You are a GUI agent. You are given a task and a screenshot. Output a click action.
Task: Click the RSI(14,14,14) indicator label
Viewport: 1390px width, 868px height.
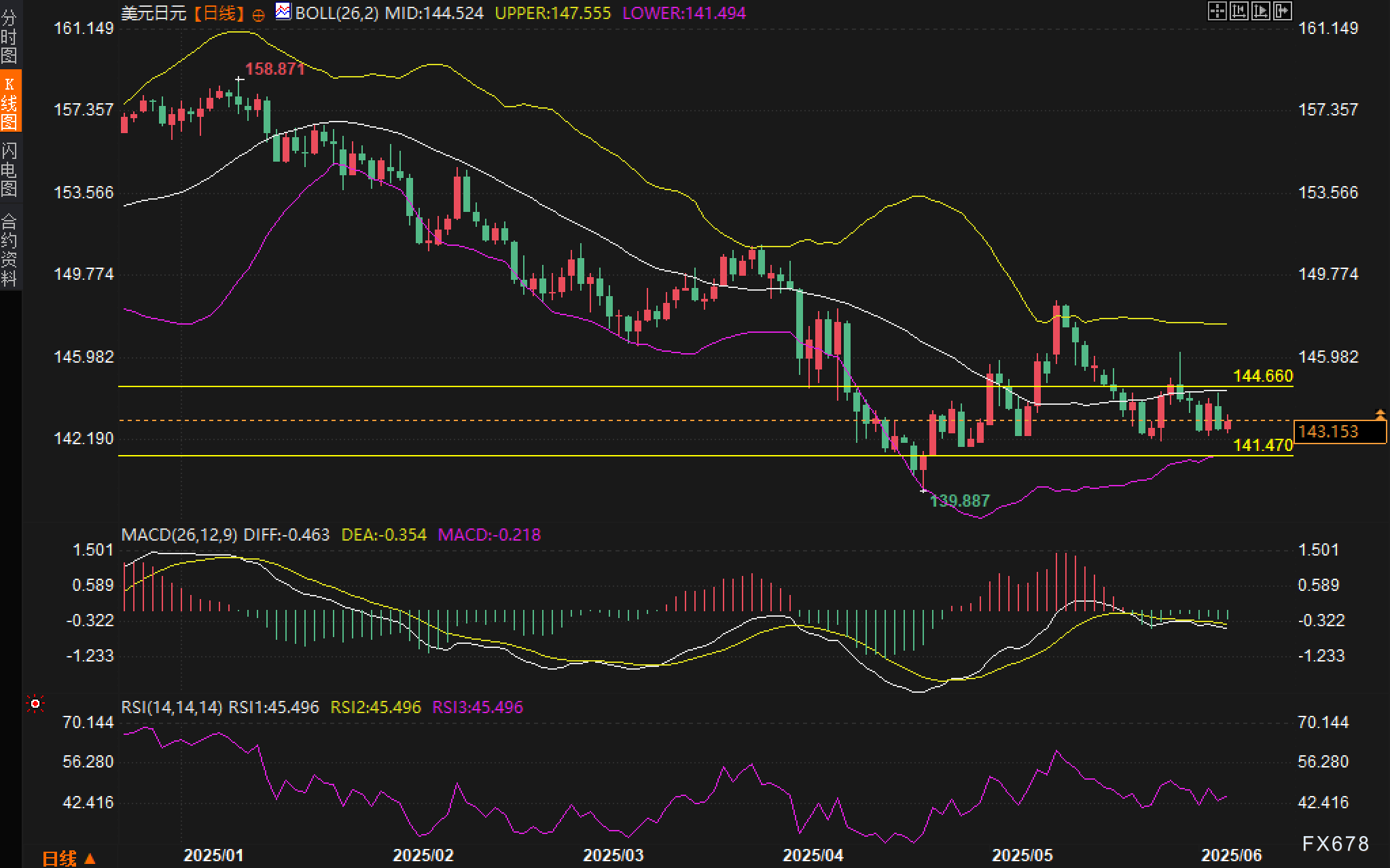click(172, 708)
